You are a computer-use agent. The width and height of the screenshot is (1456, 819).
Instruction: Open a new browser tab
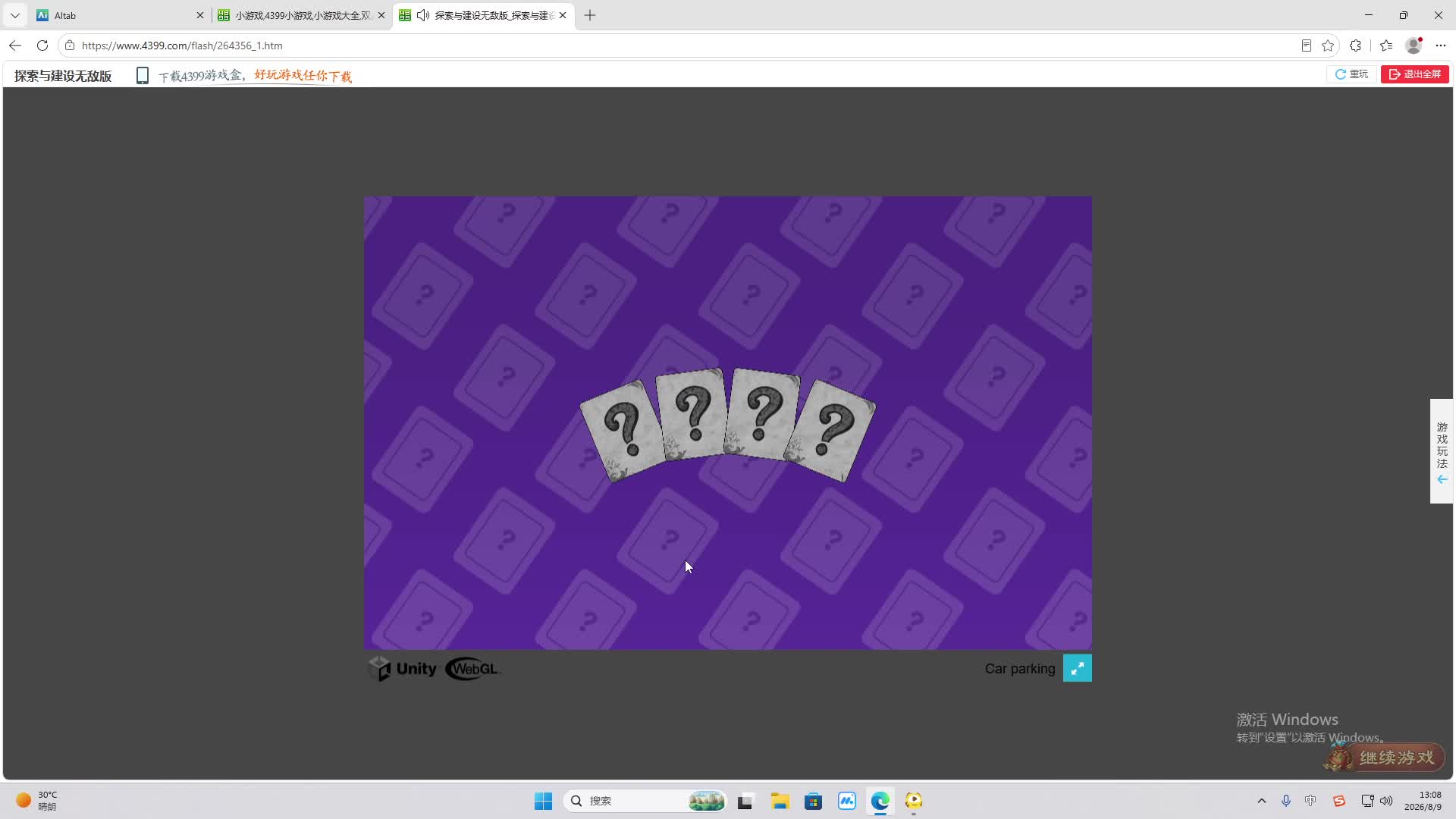pos(590,15)
